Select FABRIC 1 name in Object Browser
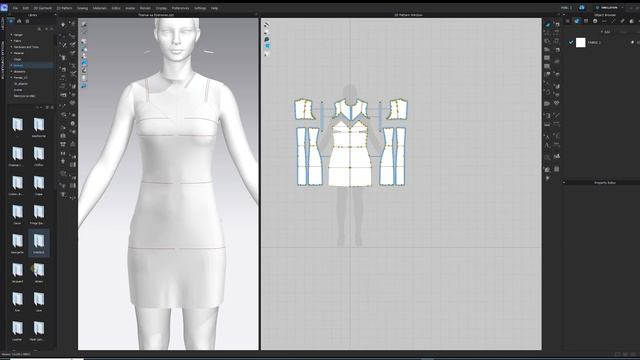The width and height of the screenshot is (640, 360). pyautogui.click(x=594, y=42)
